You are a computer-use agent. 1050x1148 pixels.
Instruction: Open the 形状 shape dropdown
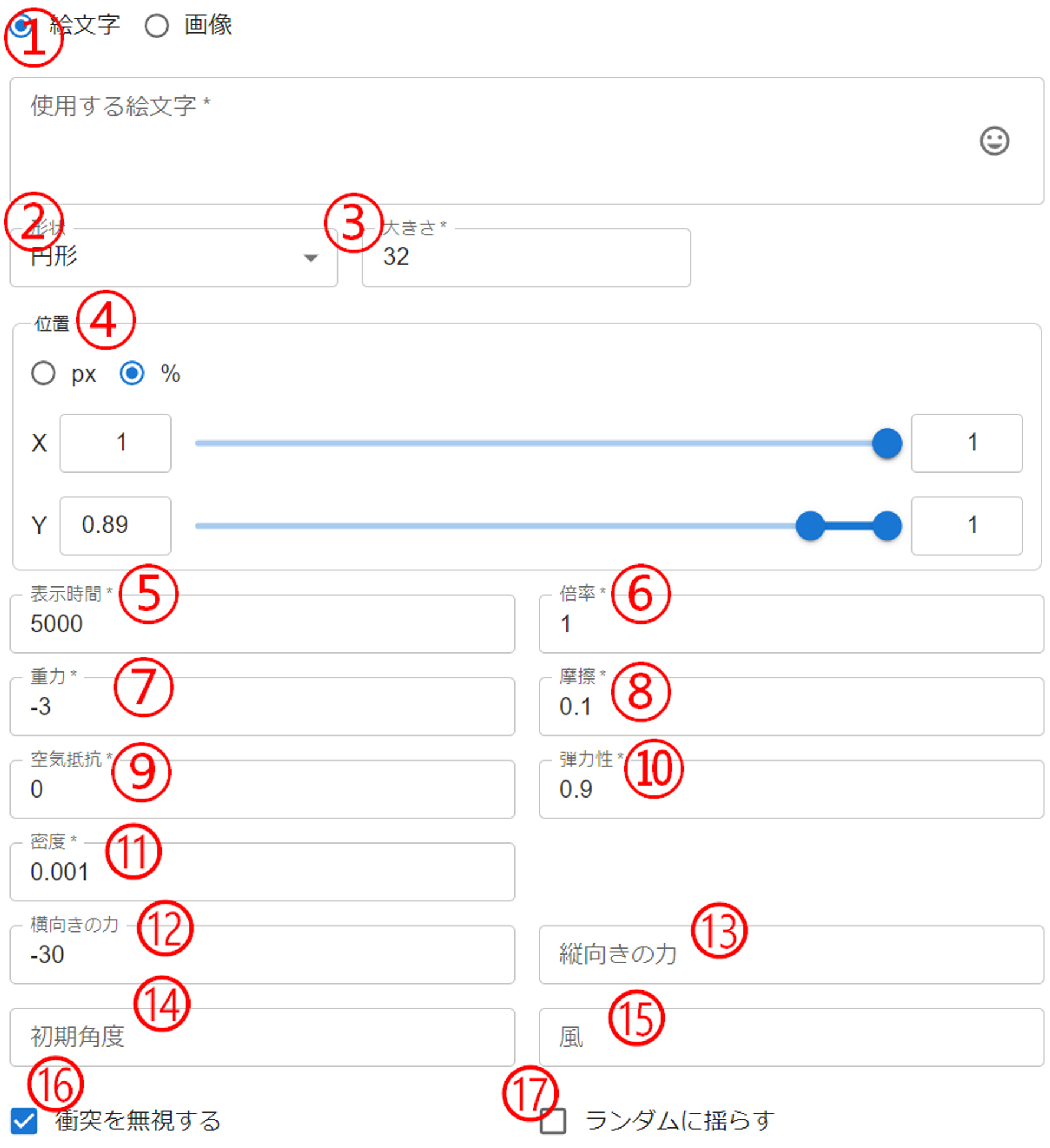coord(173,258)
